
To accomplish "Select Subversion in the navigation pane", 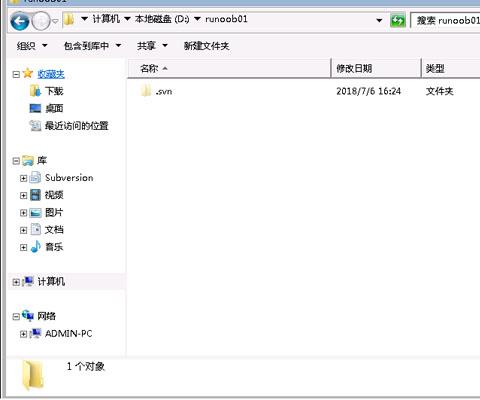I will (x=69, y=178).
